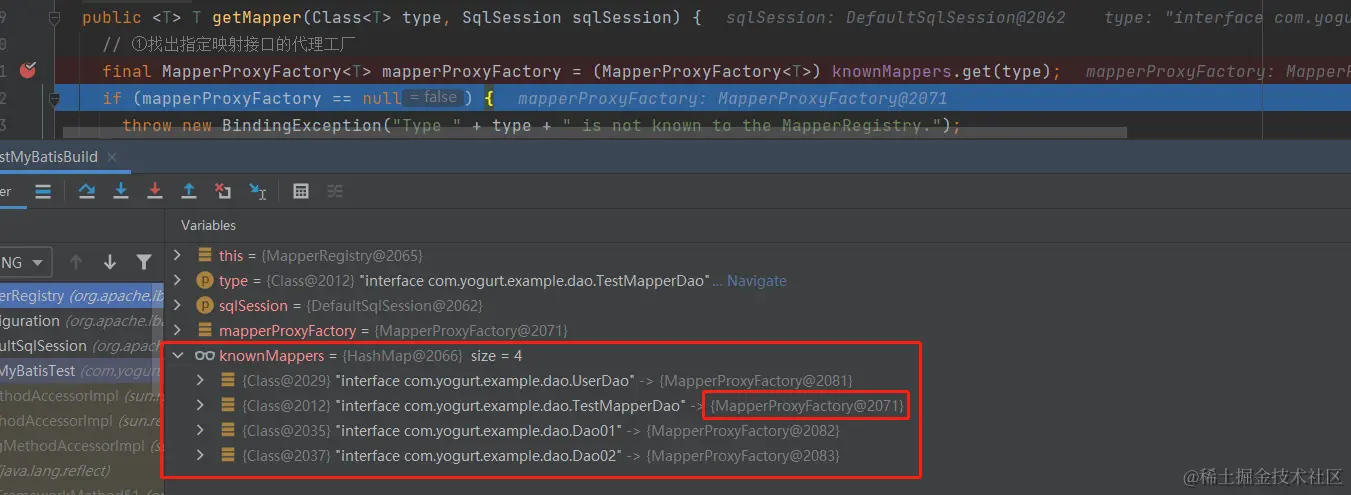Click the Step Out icon
Image resolution: width=1351 pixels, height=495 pixels.
pyautogui.click(x=189, y=191)
